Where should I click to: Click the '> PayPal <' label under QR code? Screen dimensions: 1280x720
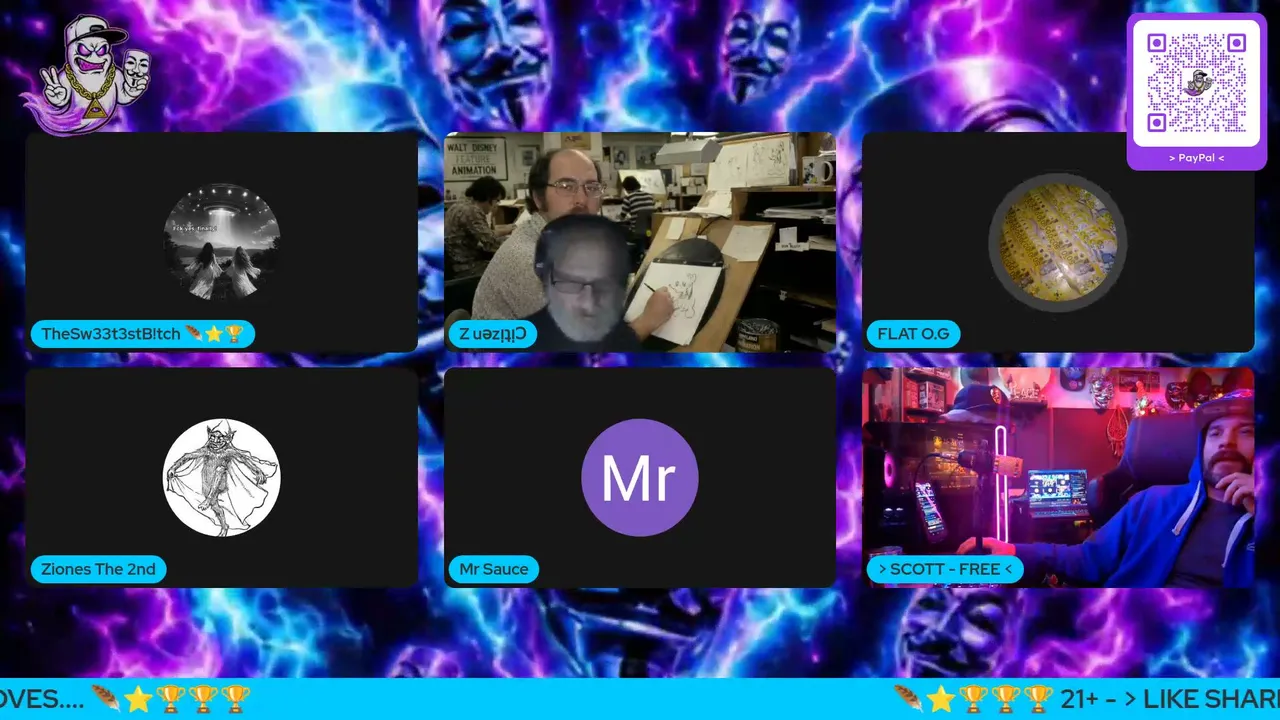pyautogui.click(x=1196, y=158)
